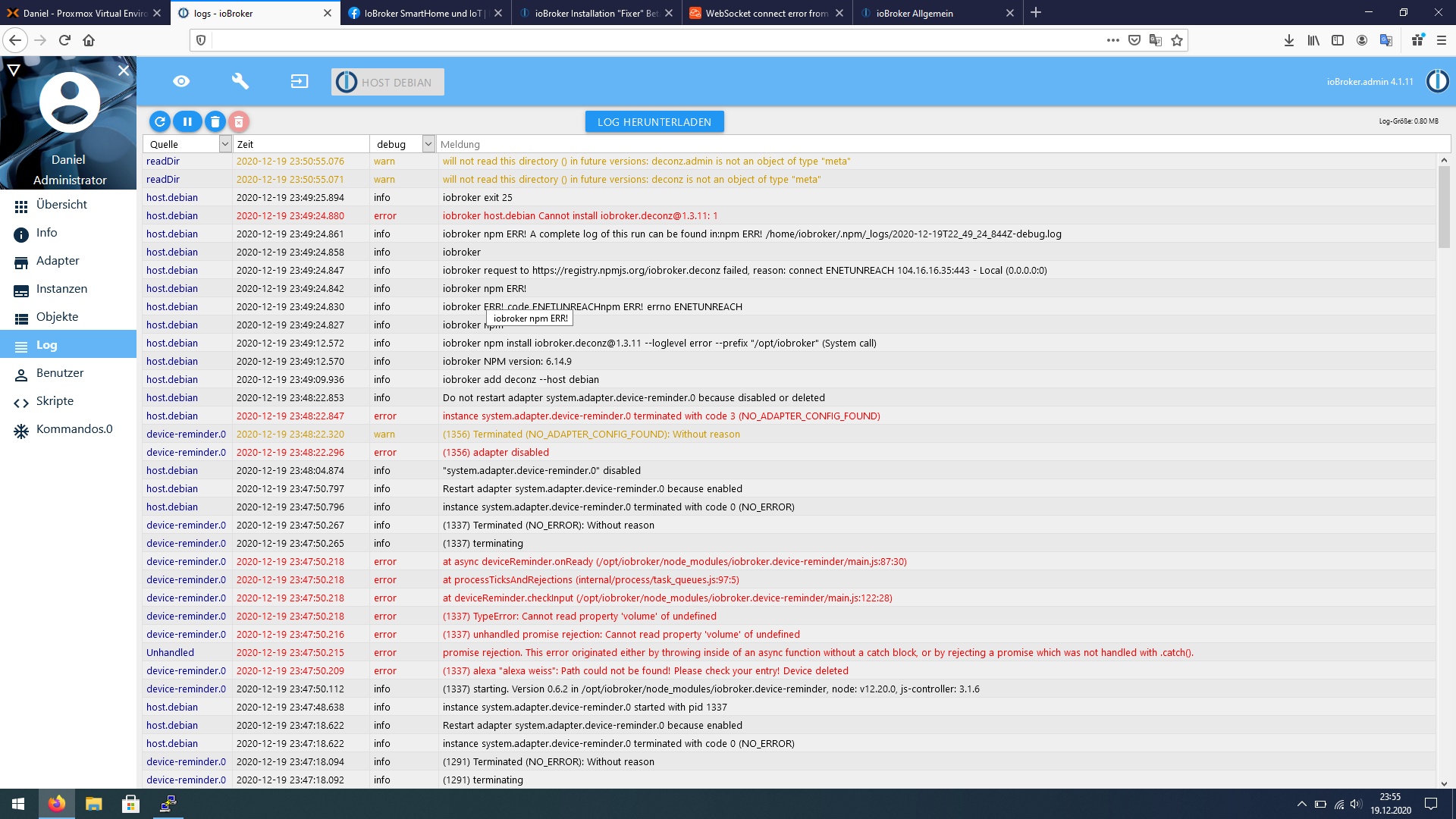Switch to the Proxmox Virtual Environment tab
1456x819 pixels.
80,13
